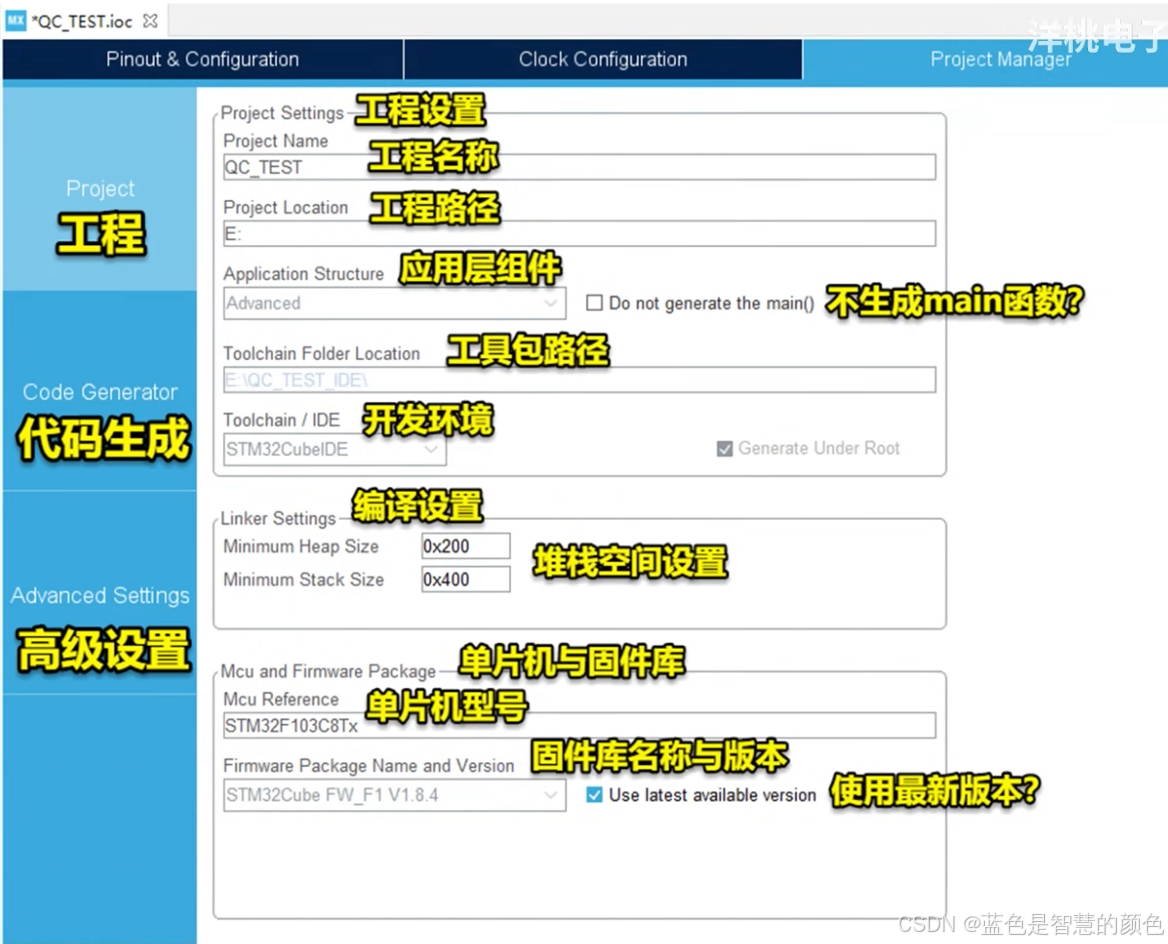Open the Project Manager tab
1168x944 pixels.
click(x=985, y=60)
